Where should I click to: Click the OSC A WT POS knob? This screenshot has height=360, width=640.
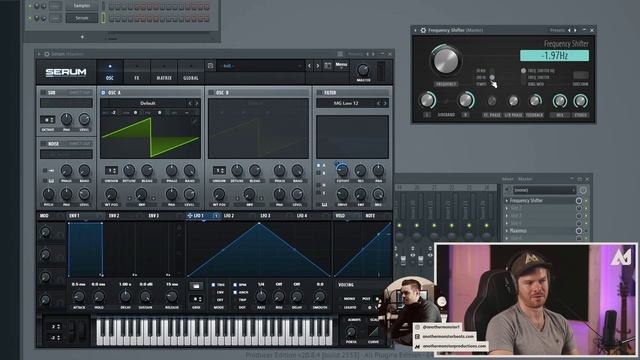(111, 194)
